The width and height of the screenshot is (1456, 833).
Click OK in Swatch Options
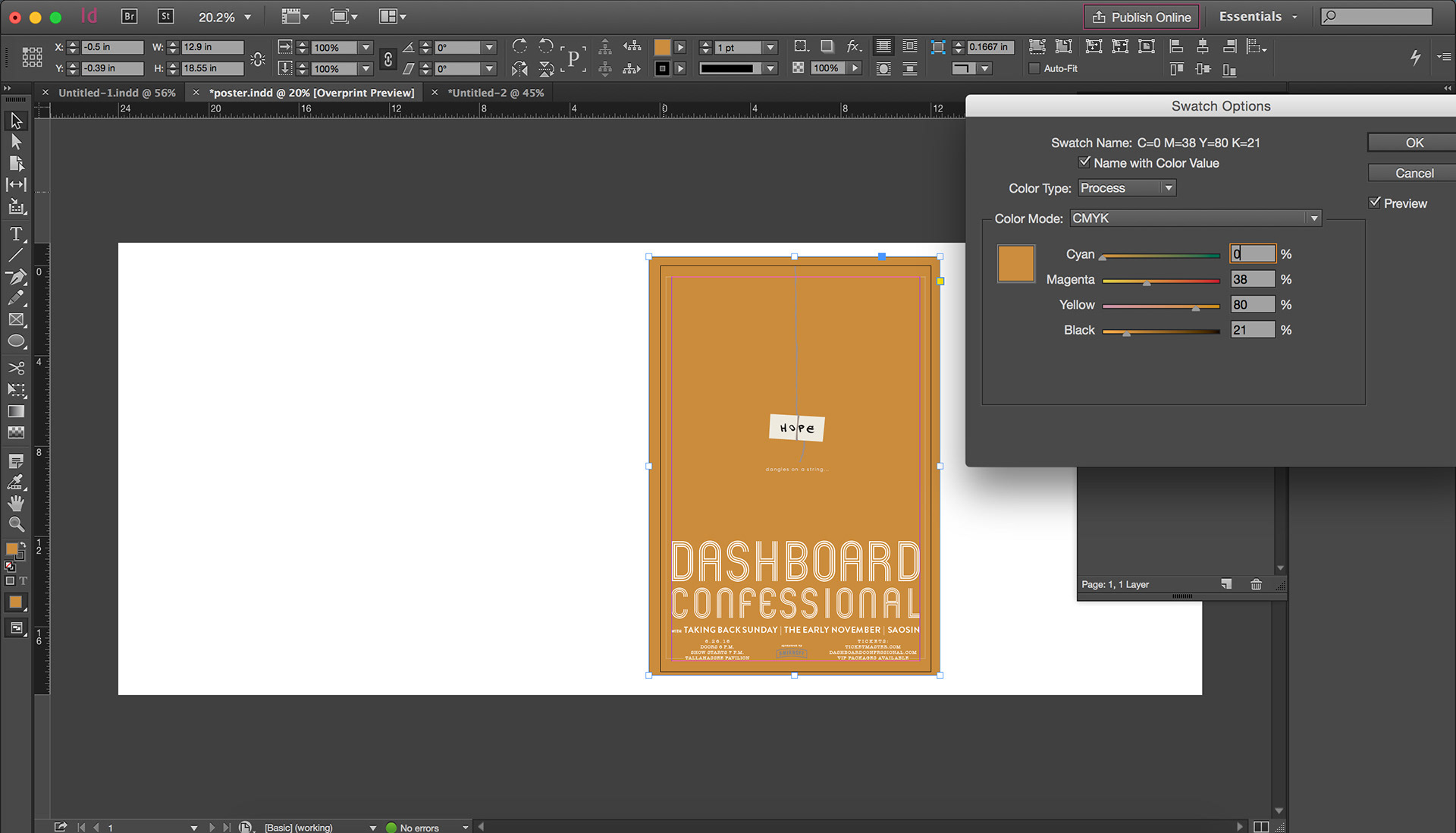coord(1414,143)
